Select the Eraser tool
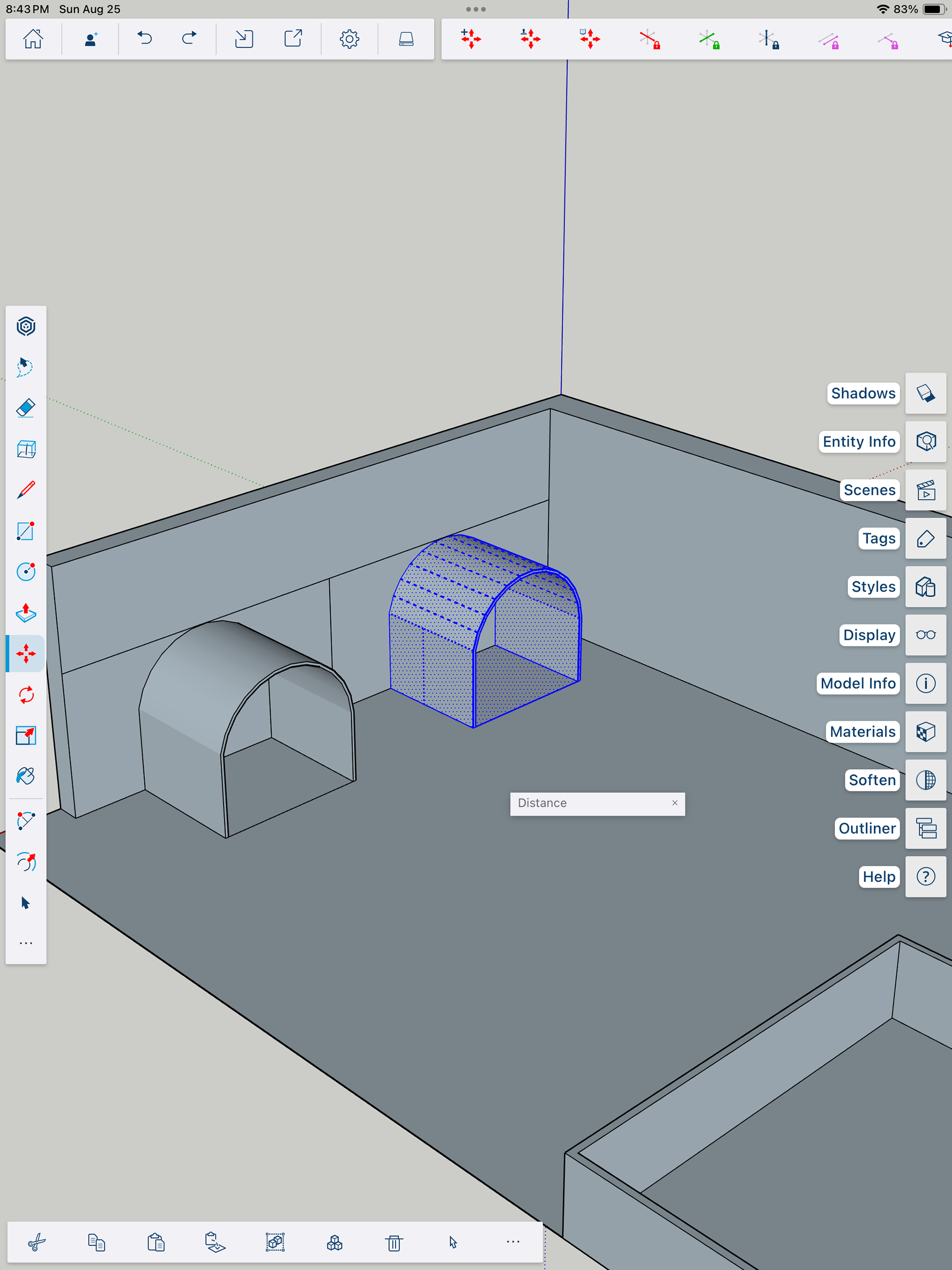The image size is (952, 1270). [26, 408]
